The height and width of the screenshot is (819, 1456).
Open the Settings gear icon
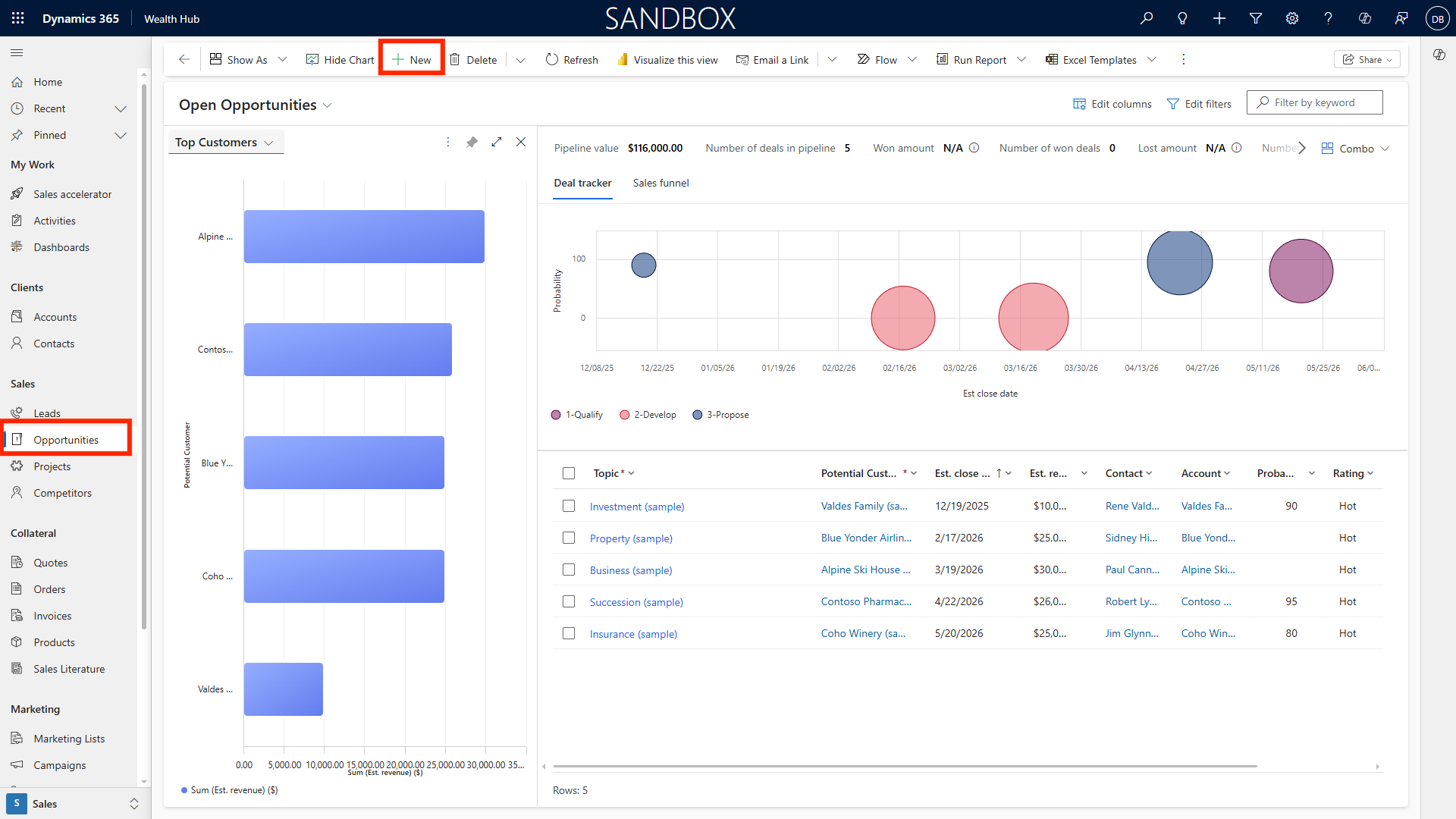[1292, 18]
